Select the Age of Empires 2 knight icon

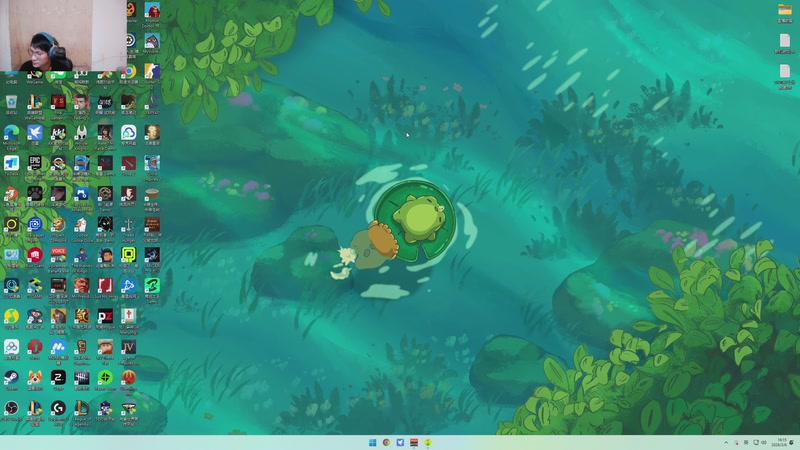tap(152, 164)
